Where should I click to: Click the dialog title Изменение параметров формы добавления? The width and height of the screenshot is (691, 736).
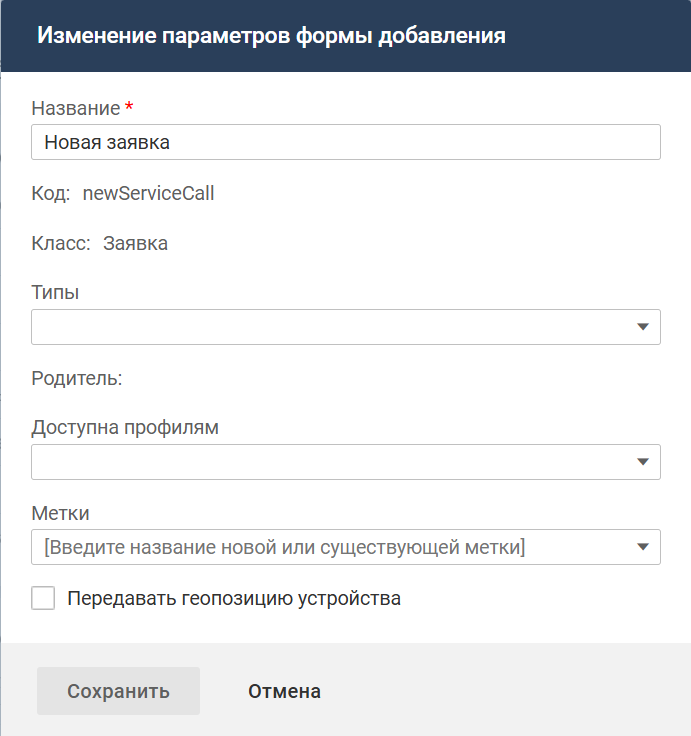tap(271, 36)
